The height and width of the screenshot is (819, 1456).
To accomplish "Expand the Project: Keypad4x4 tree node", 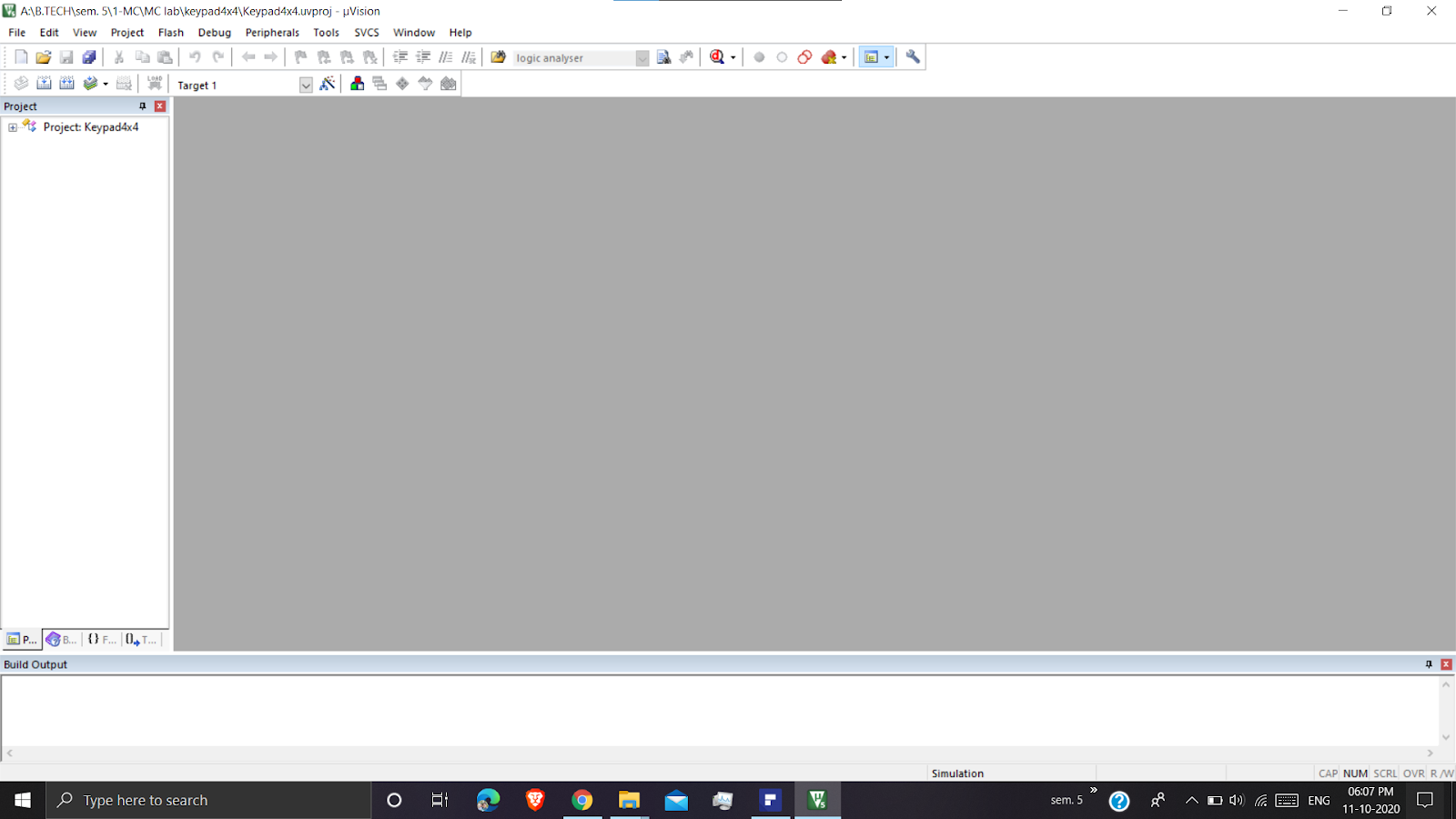I will click(x=13, y=127).
